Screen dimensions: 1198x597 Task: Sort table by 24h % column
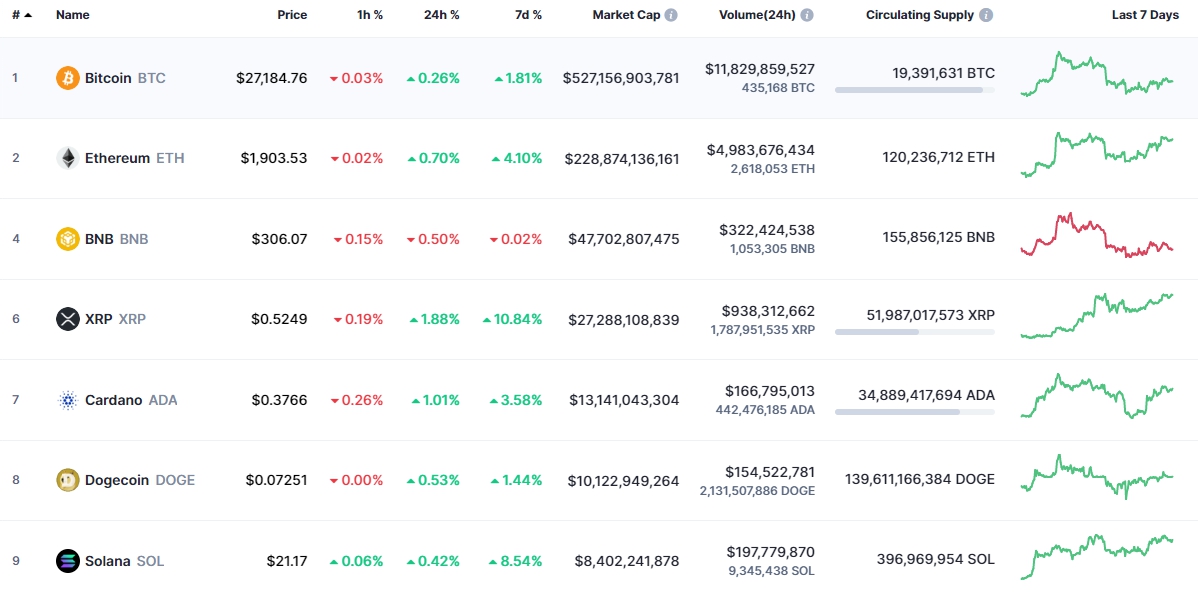click(442, 15)
